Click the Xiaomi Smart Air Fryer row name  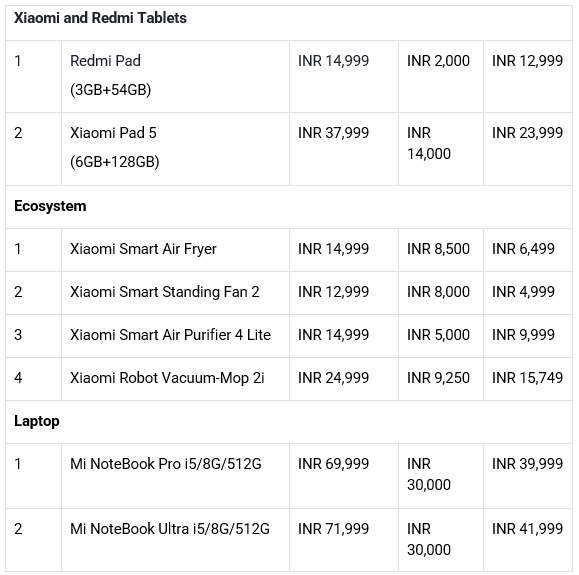click(x=143, y=249)
